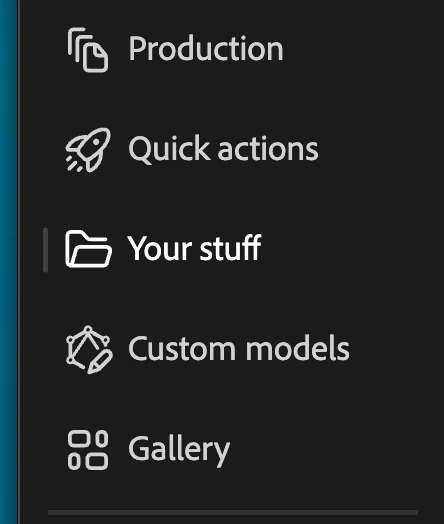This screenshot has width=444, height=524.
Task: Select the Your stuff open-folder icon
Action: coord(89,249)
